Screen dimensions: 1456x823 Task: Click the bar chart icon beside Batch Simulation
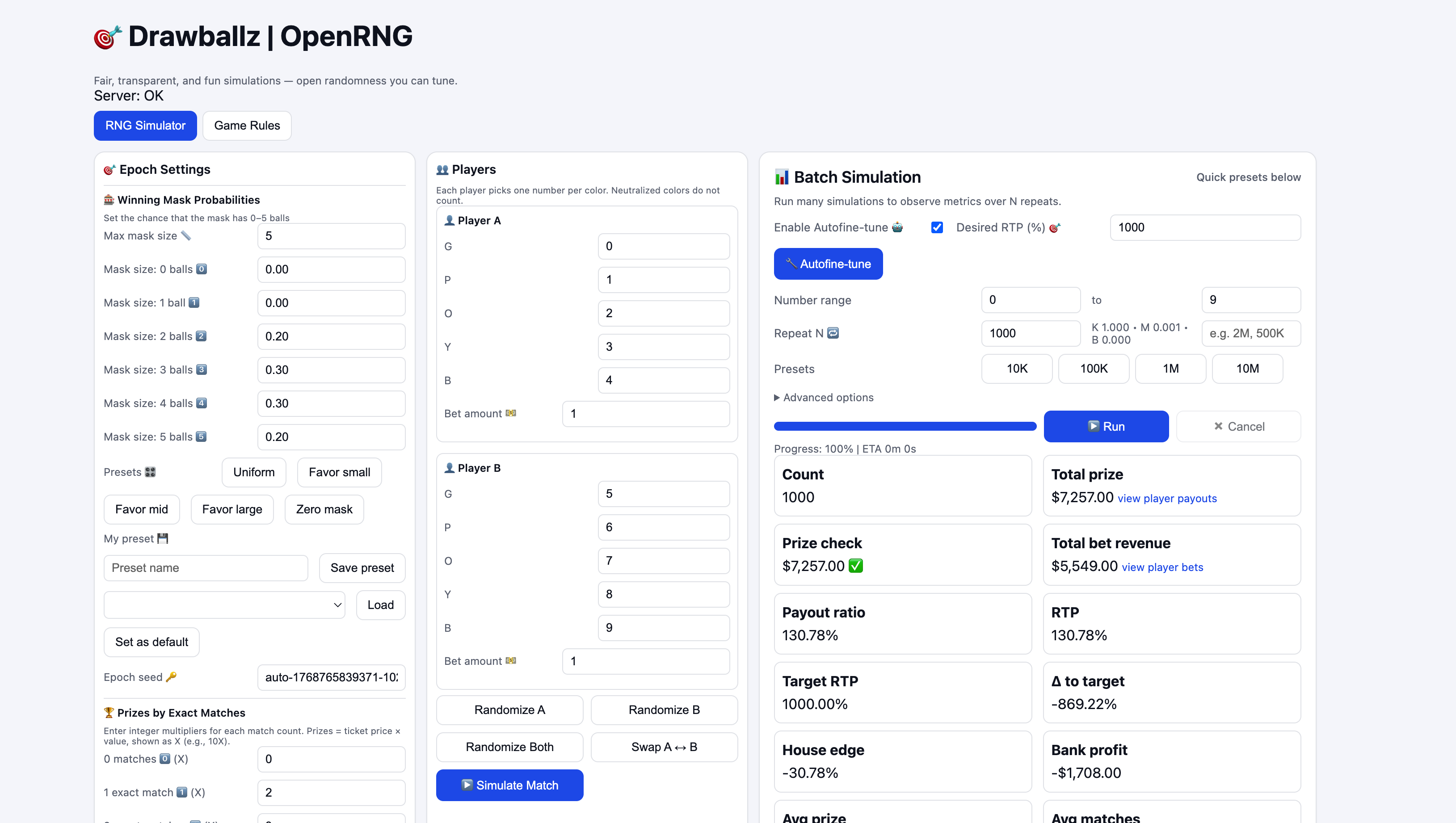click(x=782, y=177)
